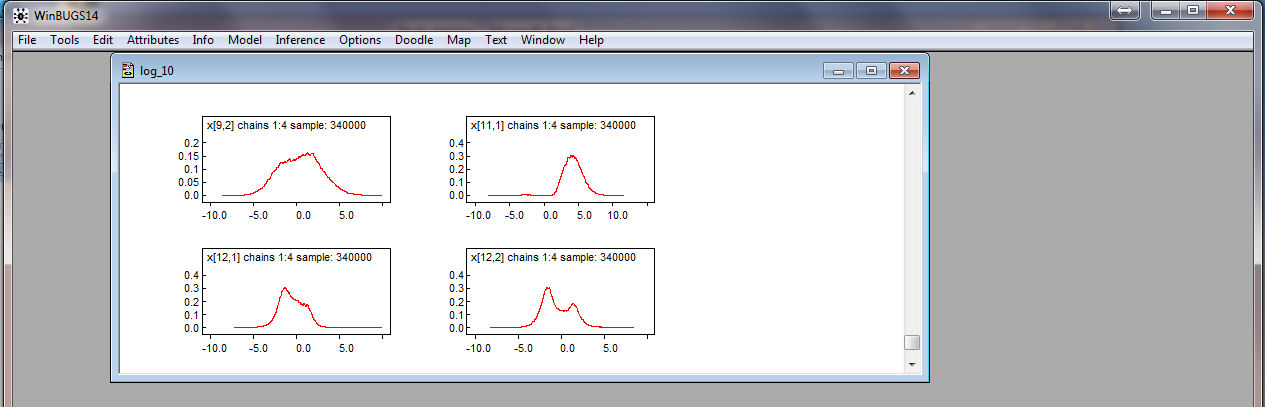Restore down the WinBUGS14 main window
Viewport: 1265px width, 407px height.
tap(1192, 10)
